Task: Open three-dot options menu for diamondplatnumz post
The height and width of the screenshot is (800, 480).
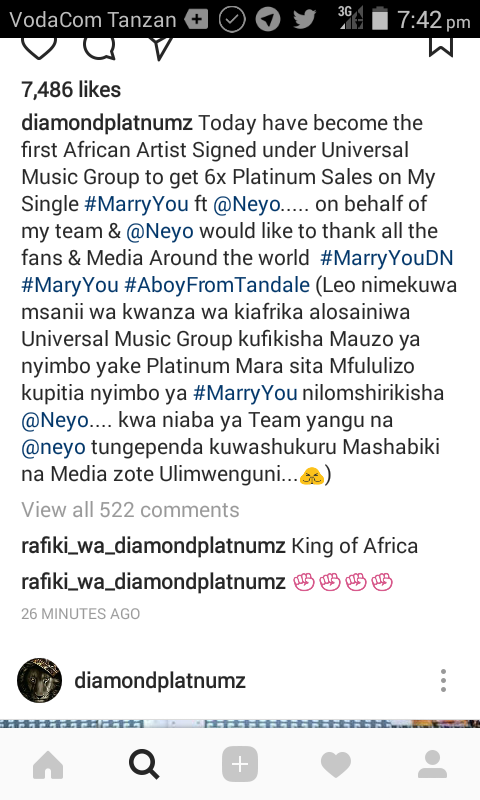Action: click(x=443, y=681)
